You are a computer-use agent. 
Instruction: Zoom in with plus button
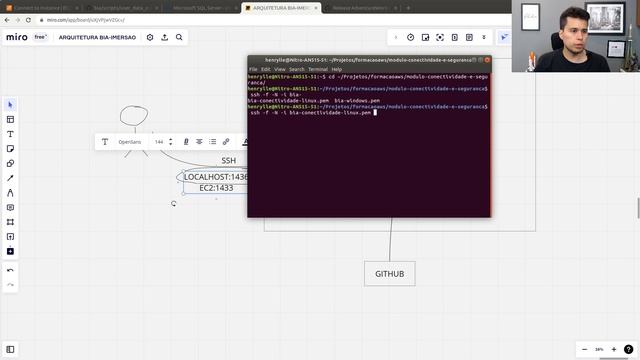613,349
